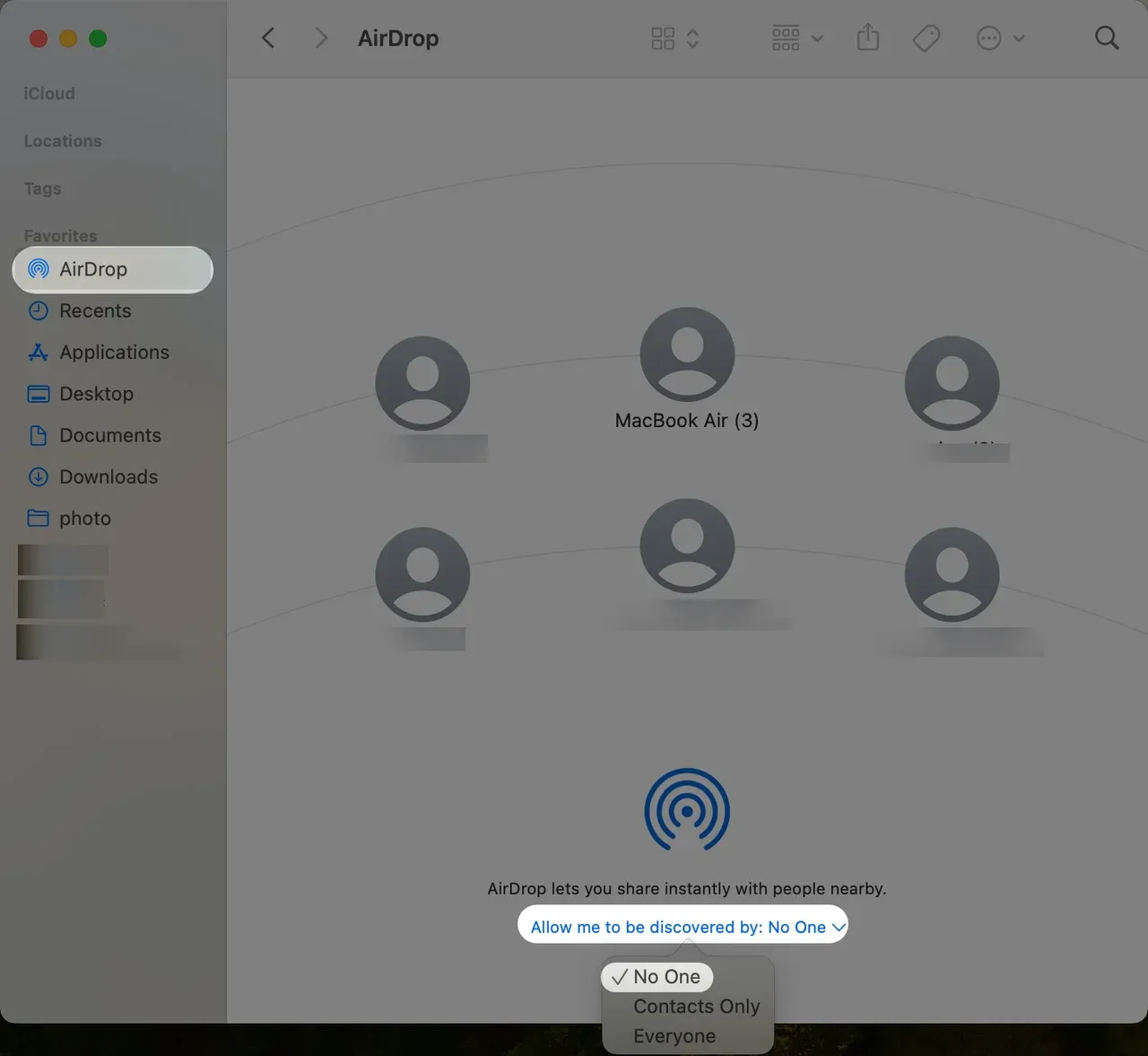The image size is (1148, 1056).
Task: Click the Favorites sidebar heading
Action: point(60,236)
